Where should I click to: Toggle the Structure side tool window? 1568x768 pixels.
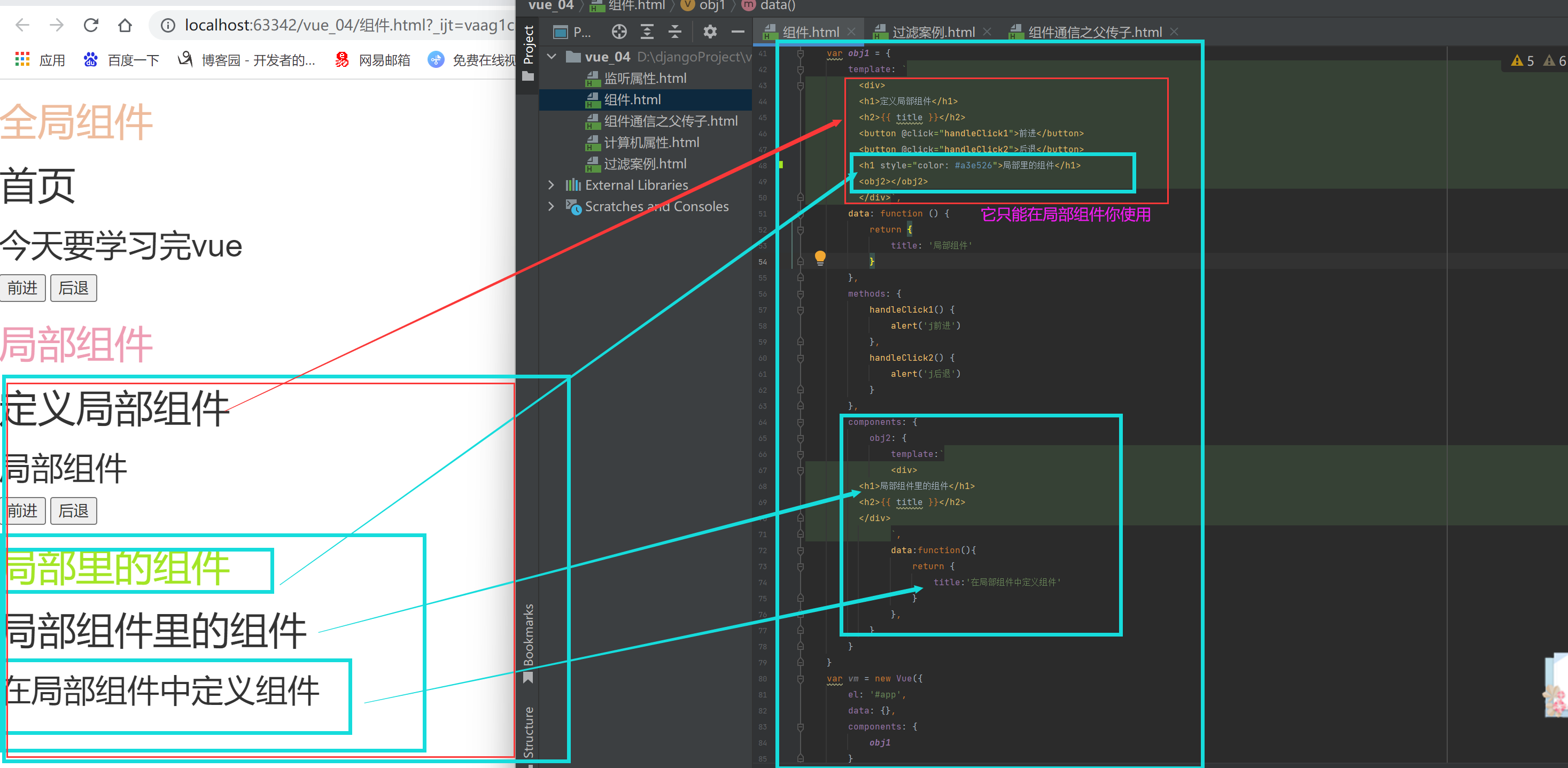click(529, 732)
